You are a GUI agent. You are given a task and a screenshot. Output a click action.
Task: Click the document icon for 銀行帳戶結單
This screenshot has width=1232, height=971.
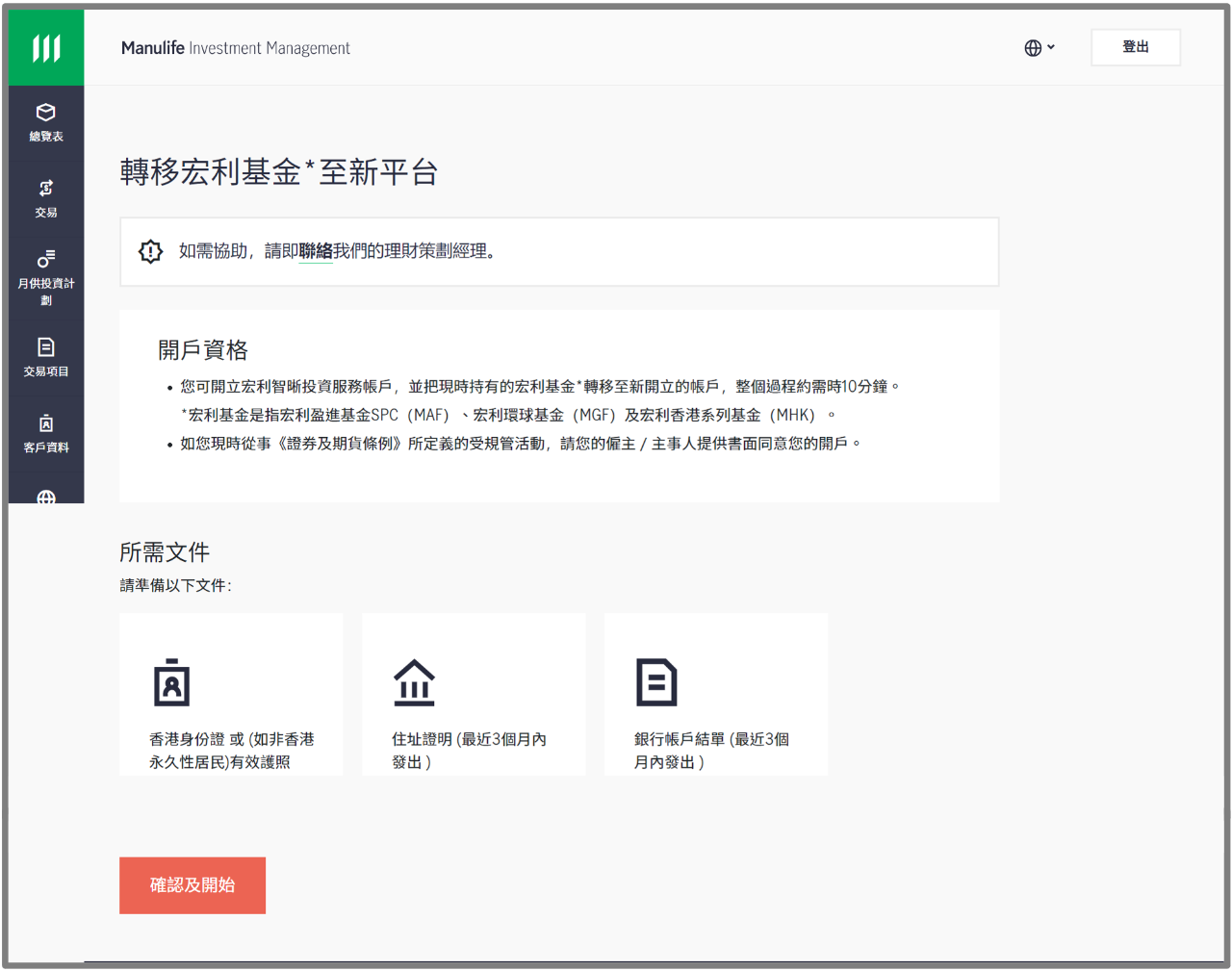click(x=657, y=682)
